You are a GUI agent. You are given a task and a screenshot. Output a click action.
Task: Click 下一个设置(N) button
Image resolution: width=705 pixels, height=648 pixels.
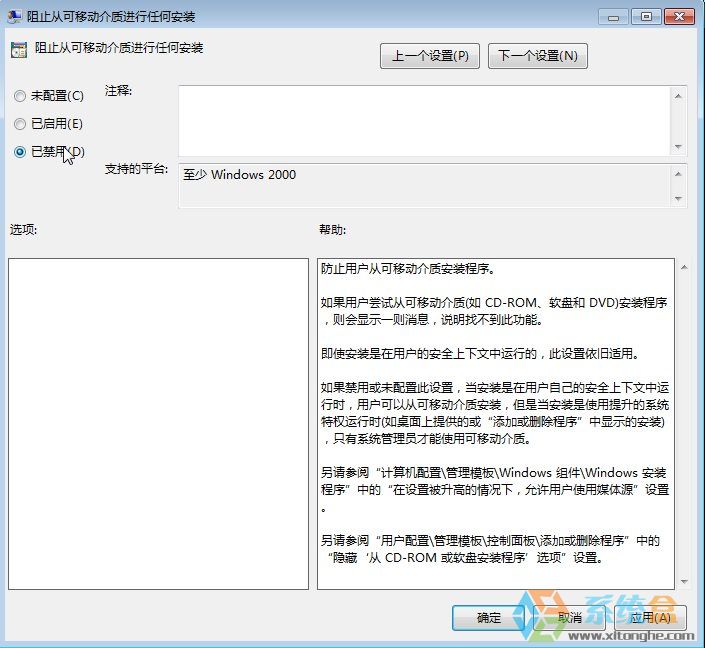pos(538,56)
